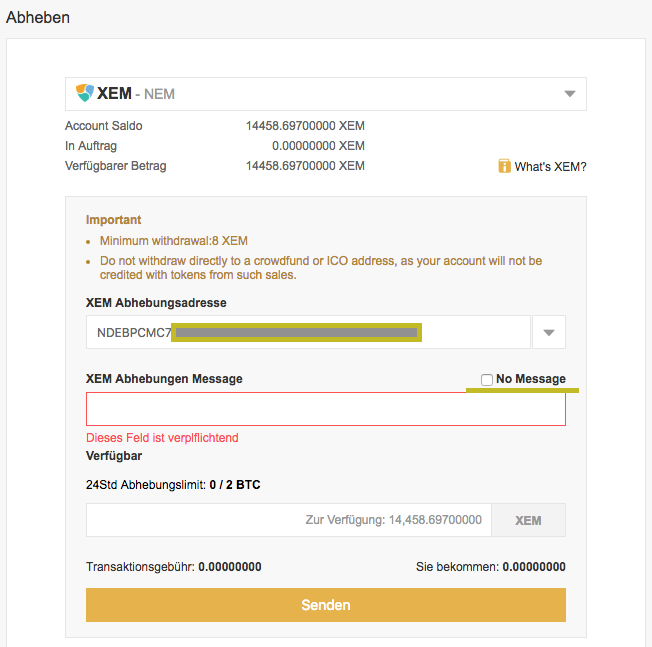This screenshot has height=647, width=652.
Task: Click the XEM coin logo icon
Action: tap(84, 93)
